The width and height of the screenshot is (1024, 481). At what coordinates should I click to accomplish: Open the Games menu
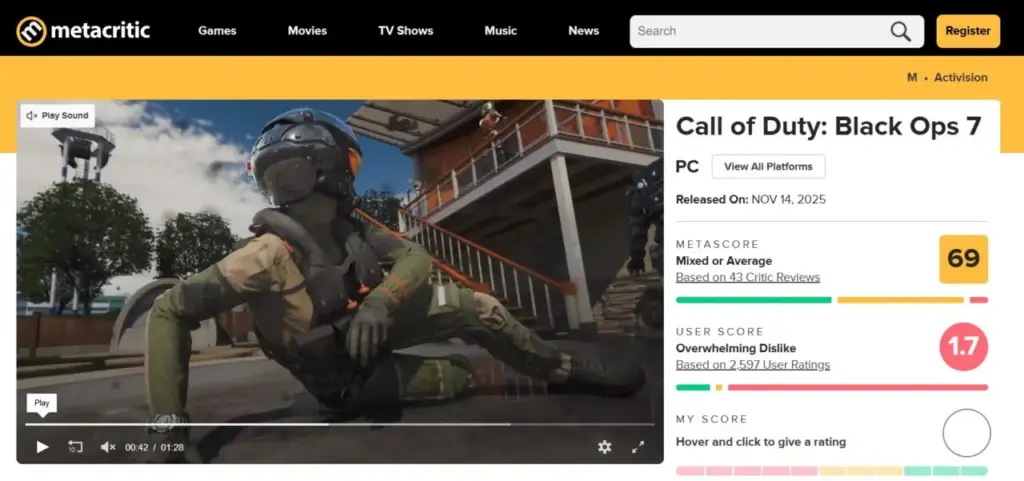coord(217,31)
